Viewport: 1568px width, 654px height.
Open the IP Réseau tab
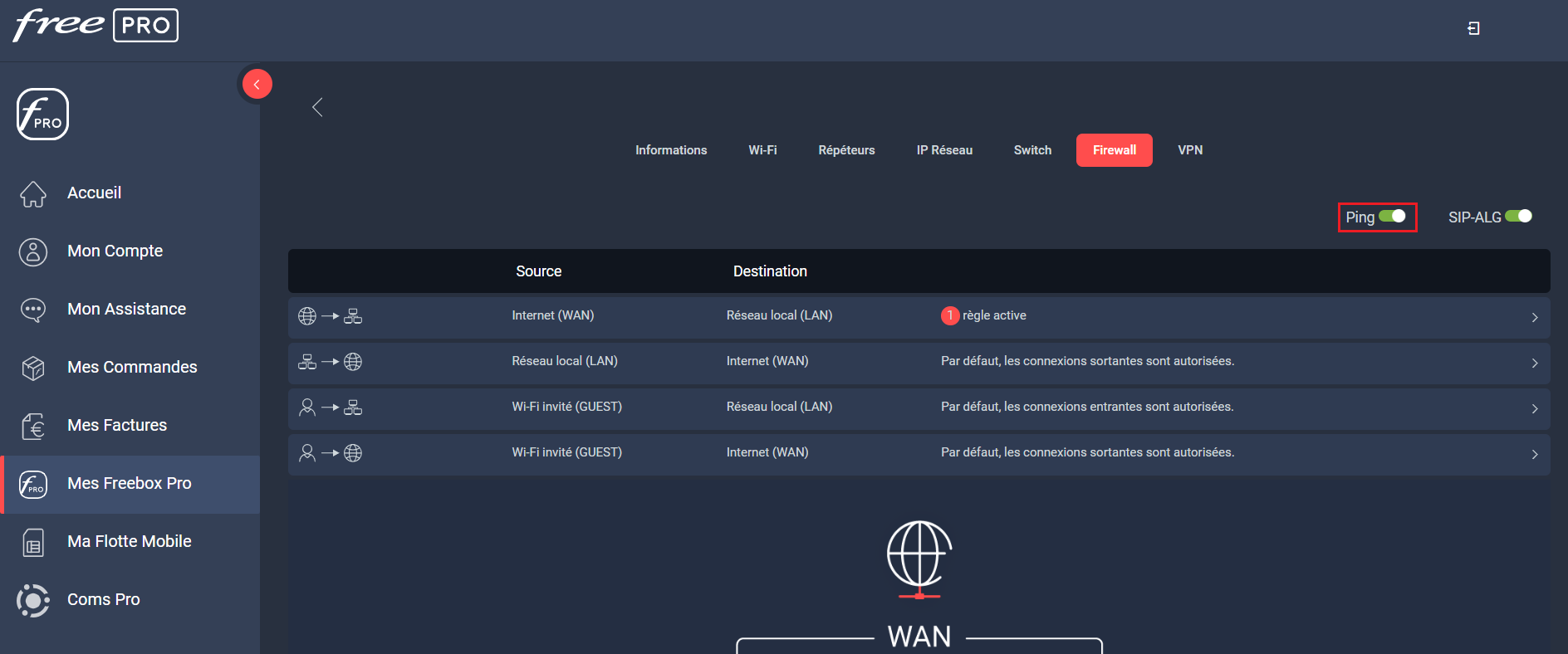944,150
